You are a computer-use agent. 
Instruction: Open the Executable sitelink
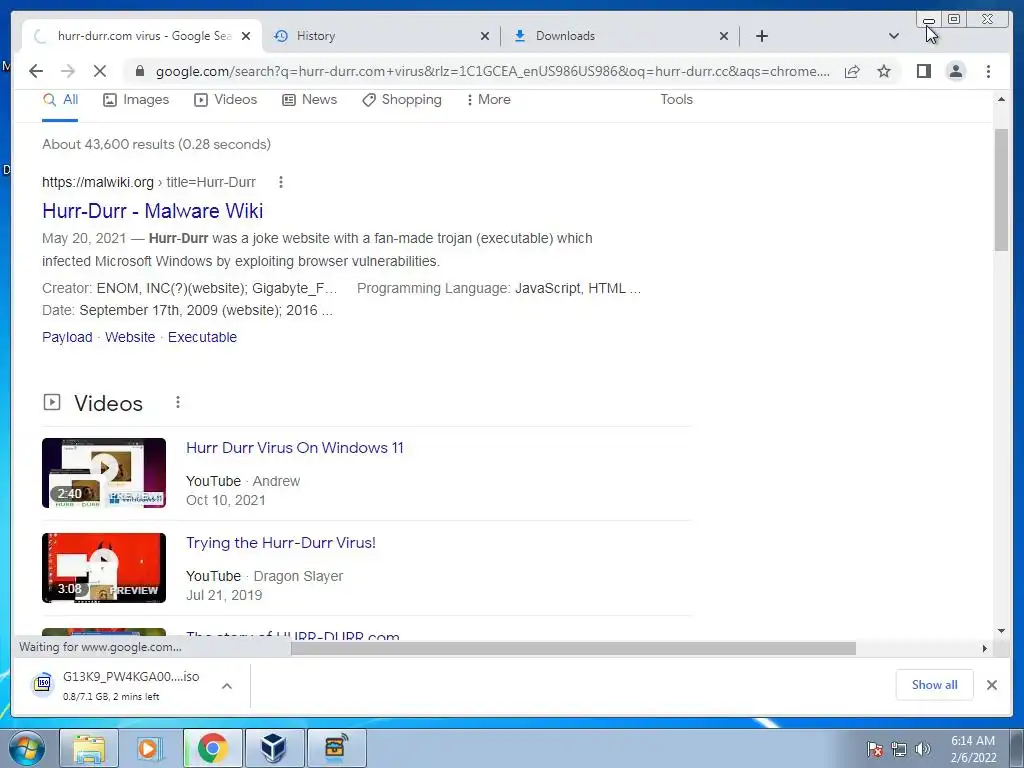point(202,337)
